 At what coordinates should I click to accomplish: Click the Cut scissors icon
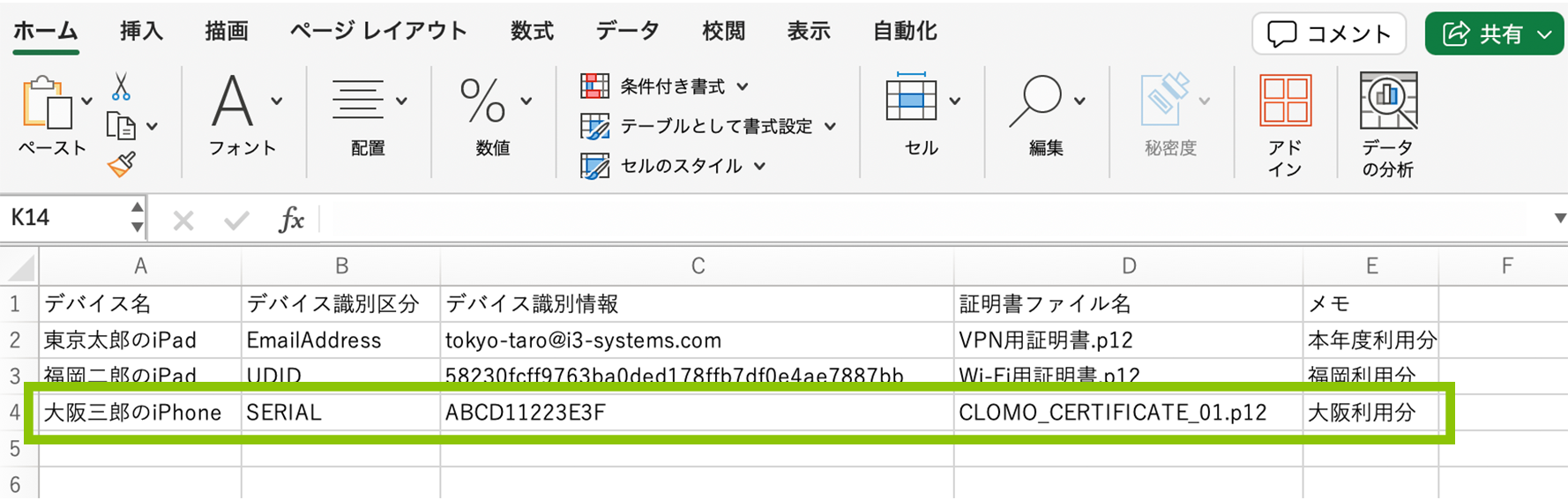(x=121, y=86)
